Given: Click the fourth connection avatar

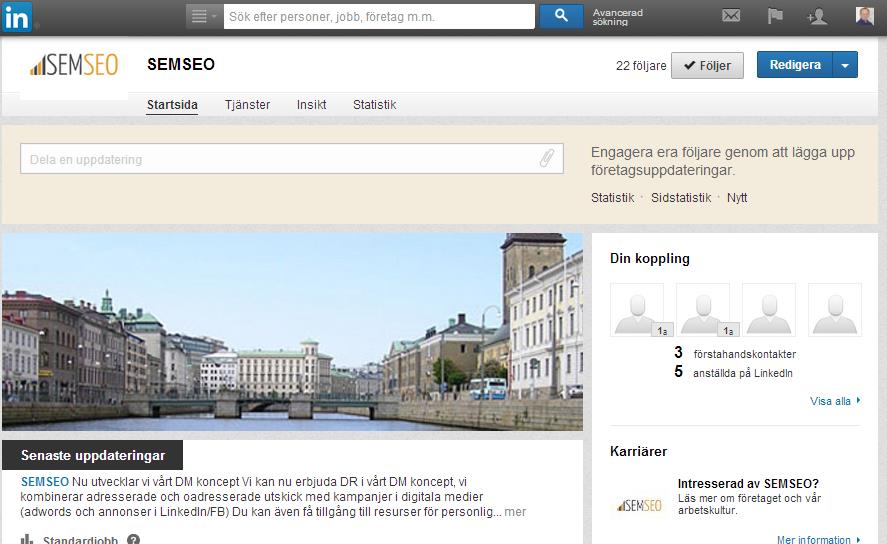Looking at the screenshot, I should pos(835,310).
